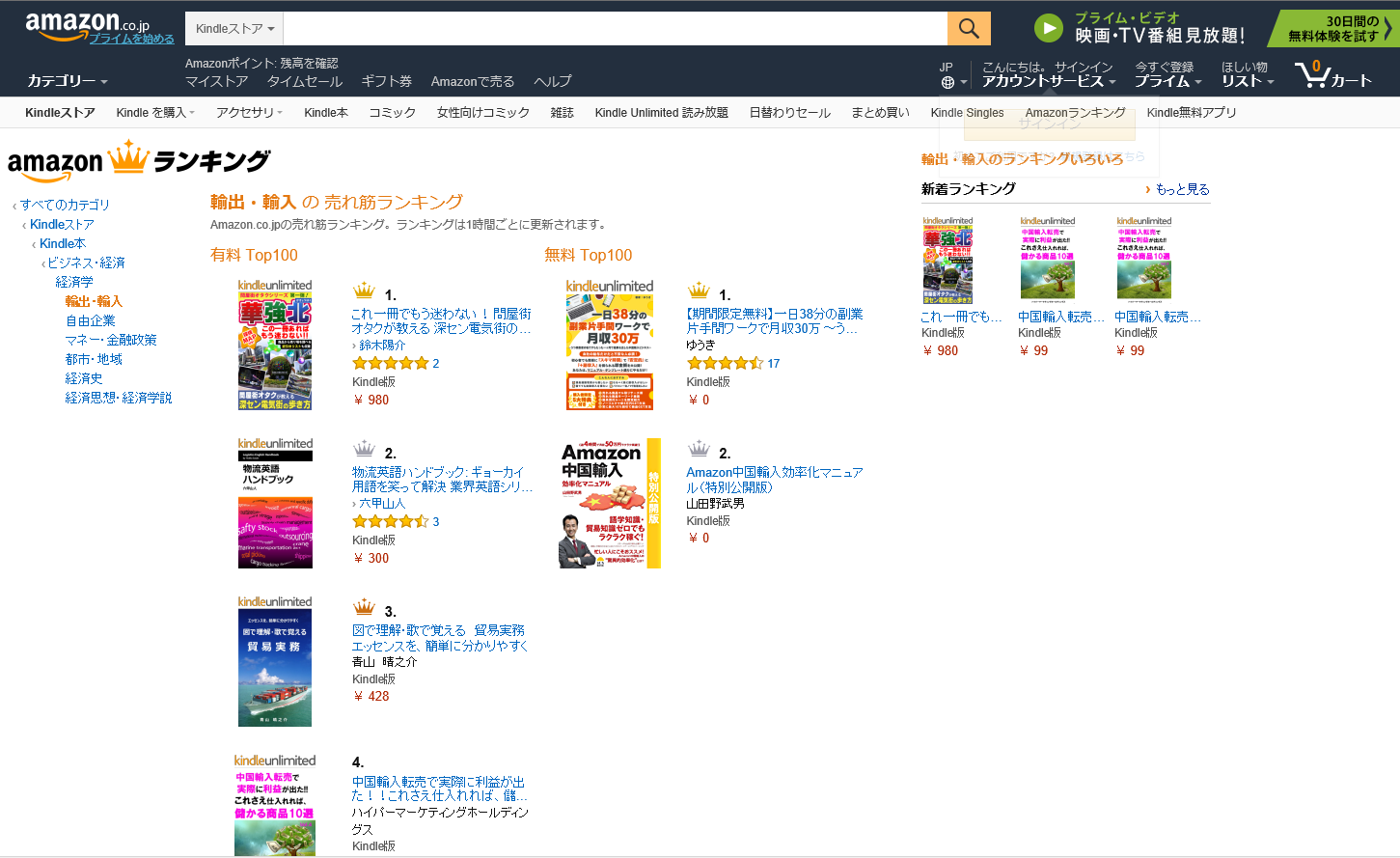This screenshot has width=1400, height=858.
Task: Open book title これ一冊でもう迷わない rank 1
Action: [442, 321]
